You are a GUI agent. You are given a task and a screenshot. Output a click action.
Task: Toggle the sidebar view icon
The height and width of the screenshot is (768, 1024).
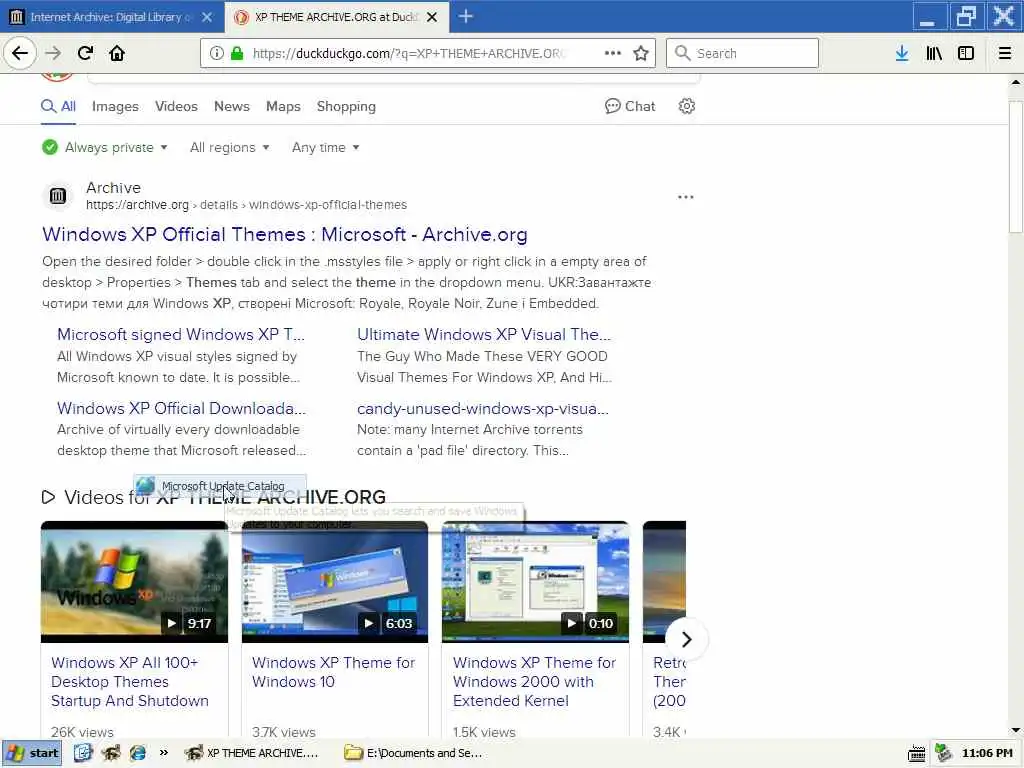pyautogui.click(x=966, y=53)
